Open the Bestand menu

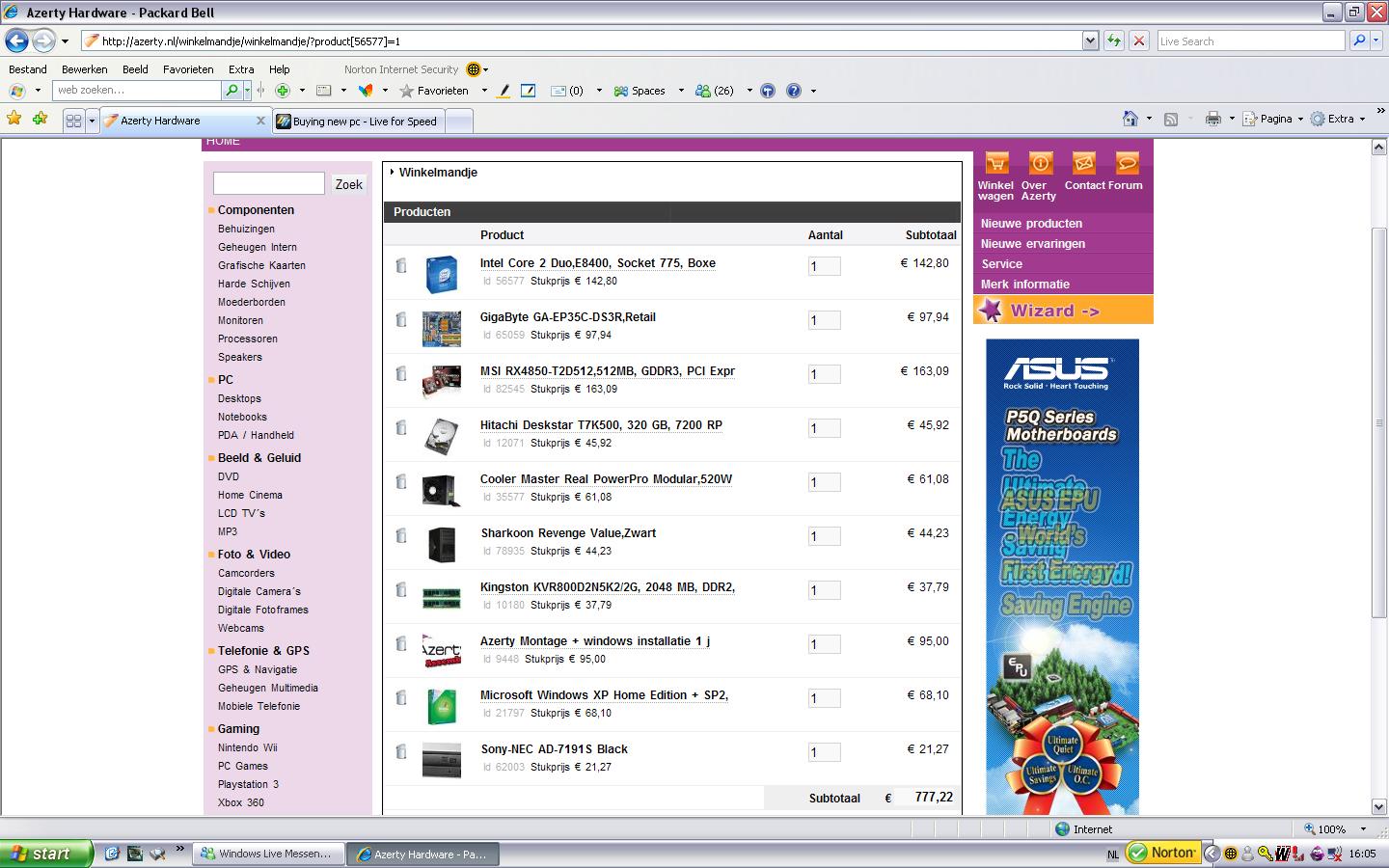tap(28, 69)
